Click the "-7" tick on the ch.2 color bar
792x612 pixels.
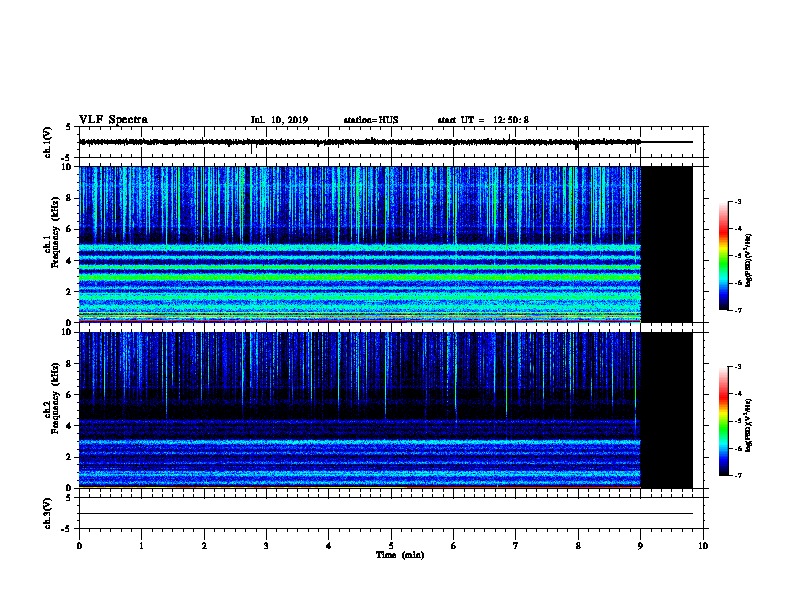point(737,476)
